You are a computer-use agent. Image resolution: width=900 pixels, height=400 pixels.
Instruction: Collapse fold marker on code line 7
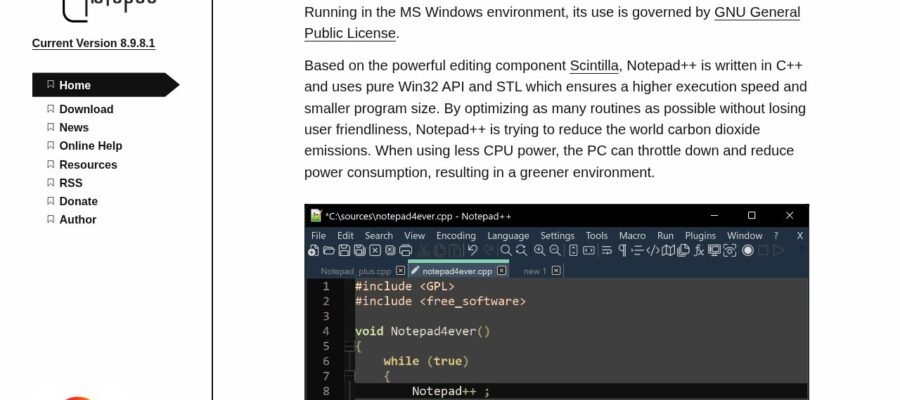348,376
